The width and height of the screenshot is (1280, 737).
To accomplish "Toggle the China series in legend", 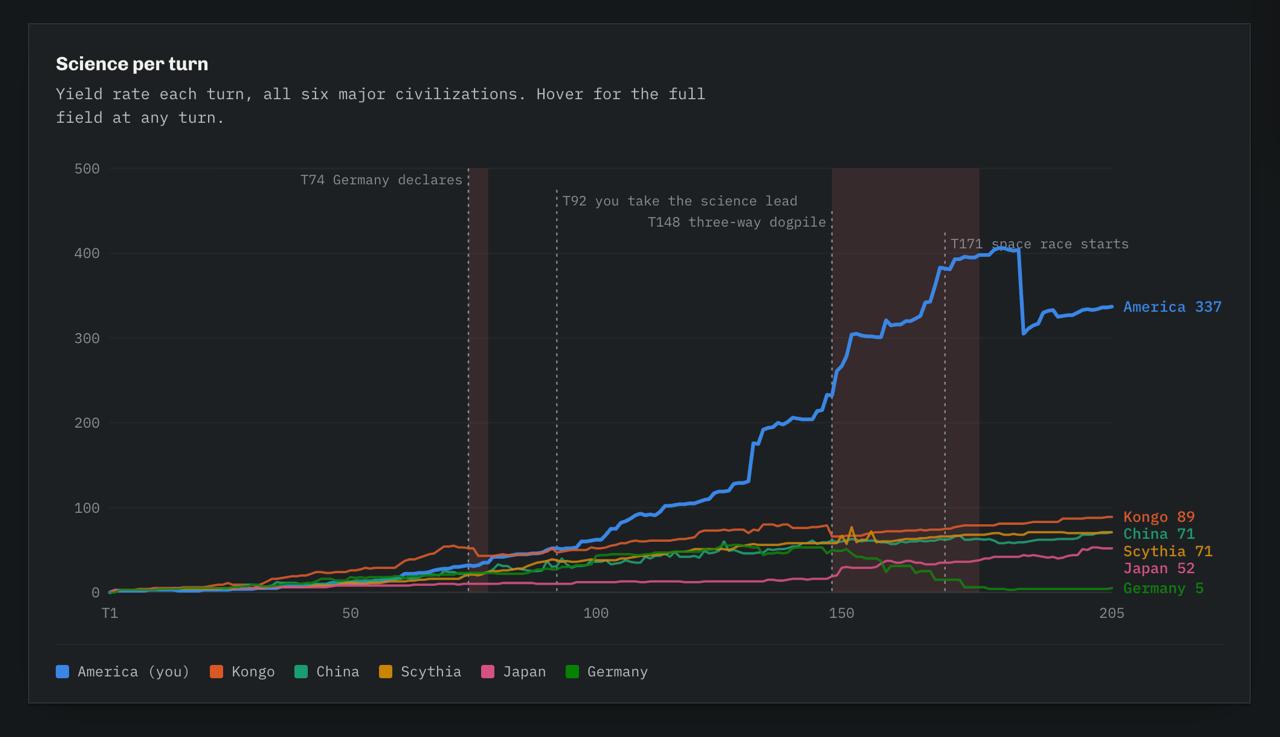I will click(327, 672).
